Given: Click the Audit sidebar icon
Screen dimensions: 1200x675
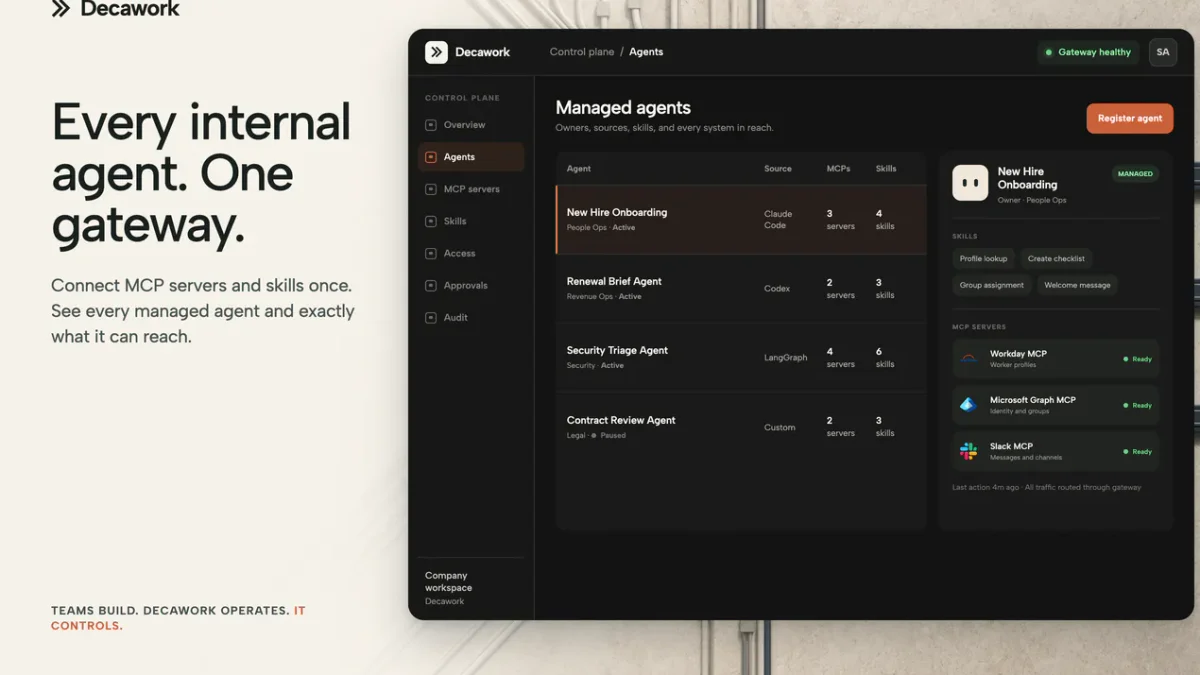Looking at the screenshot, I should click(431, 317).
